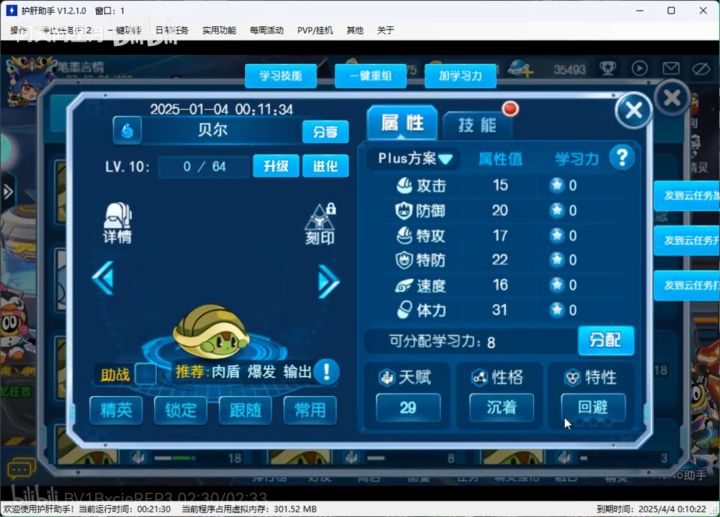Click the 到期时间 expiry status text
Image resolution: width=720 pixels, height=517 pixels.
point(651,509)
